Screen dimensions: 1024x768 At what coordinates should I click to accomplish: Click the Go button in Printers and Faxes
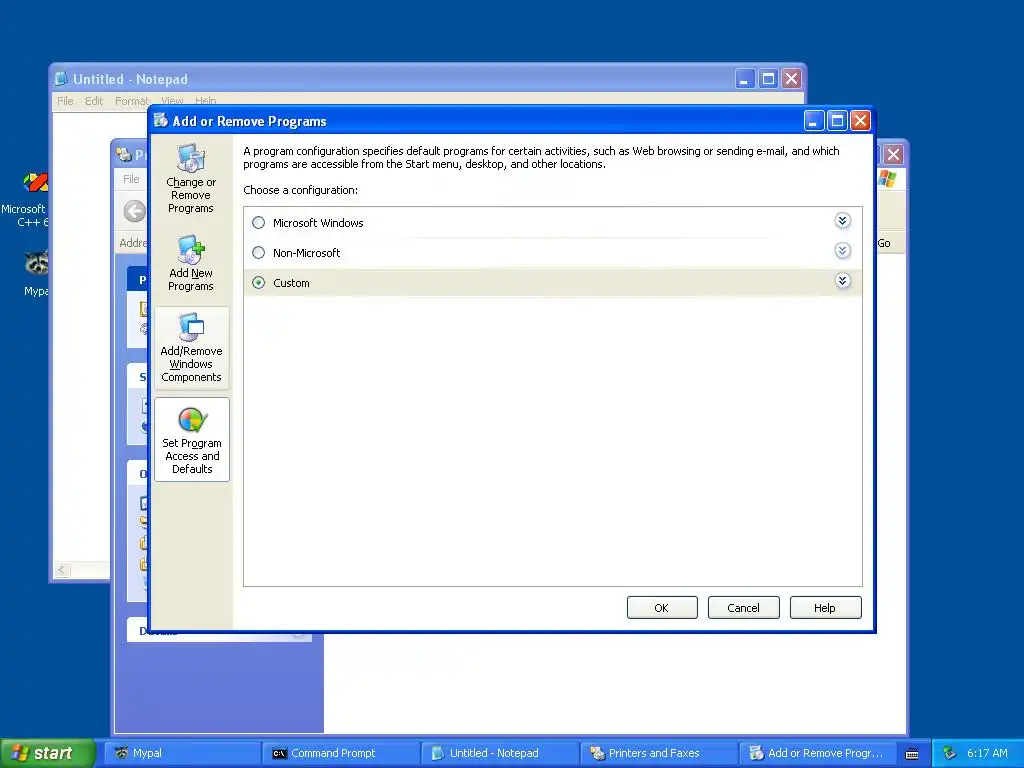pos(884,243)
